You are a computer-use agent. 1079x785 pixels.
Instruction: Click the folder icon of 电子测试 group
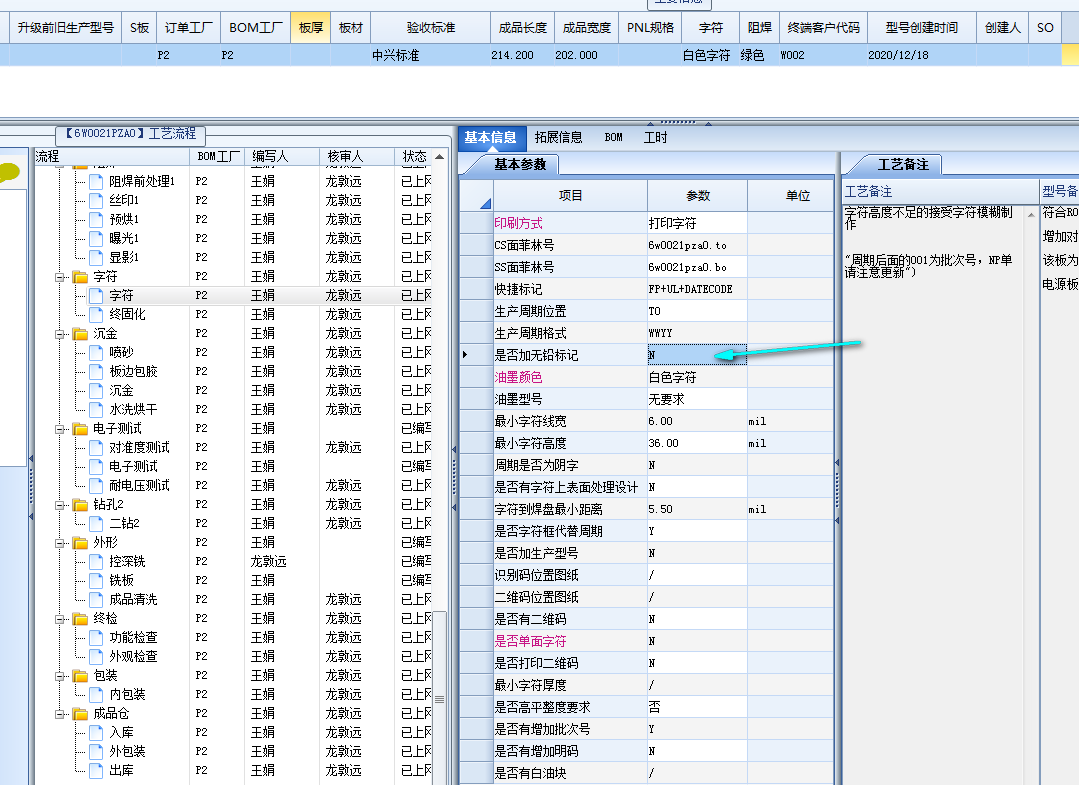(x=81, y=429)
